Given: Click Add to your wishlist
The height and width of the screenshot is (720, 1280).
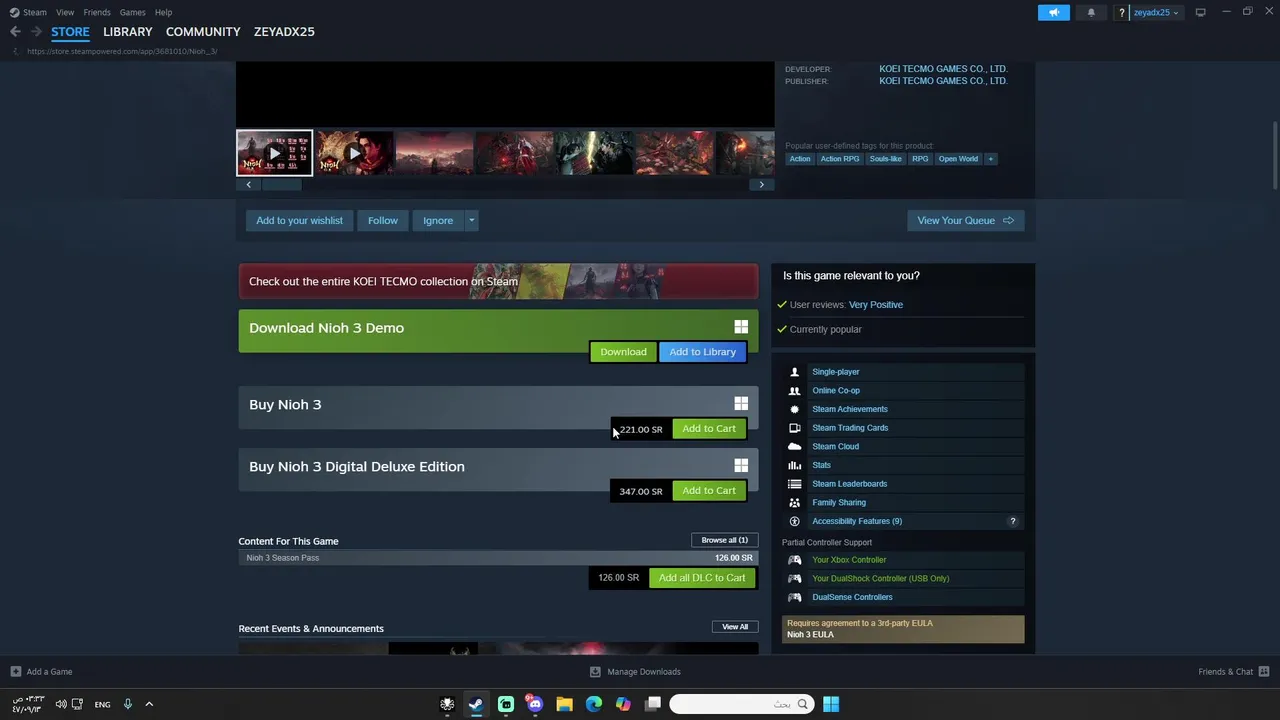Looking at the screenshot, I should pos(299,221).
